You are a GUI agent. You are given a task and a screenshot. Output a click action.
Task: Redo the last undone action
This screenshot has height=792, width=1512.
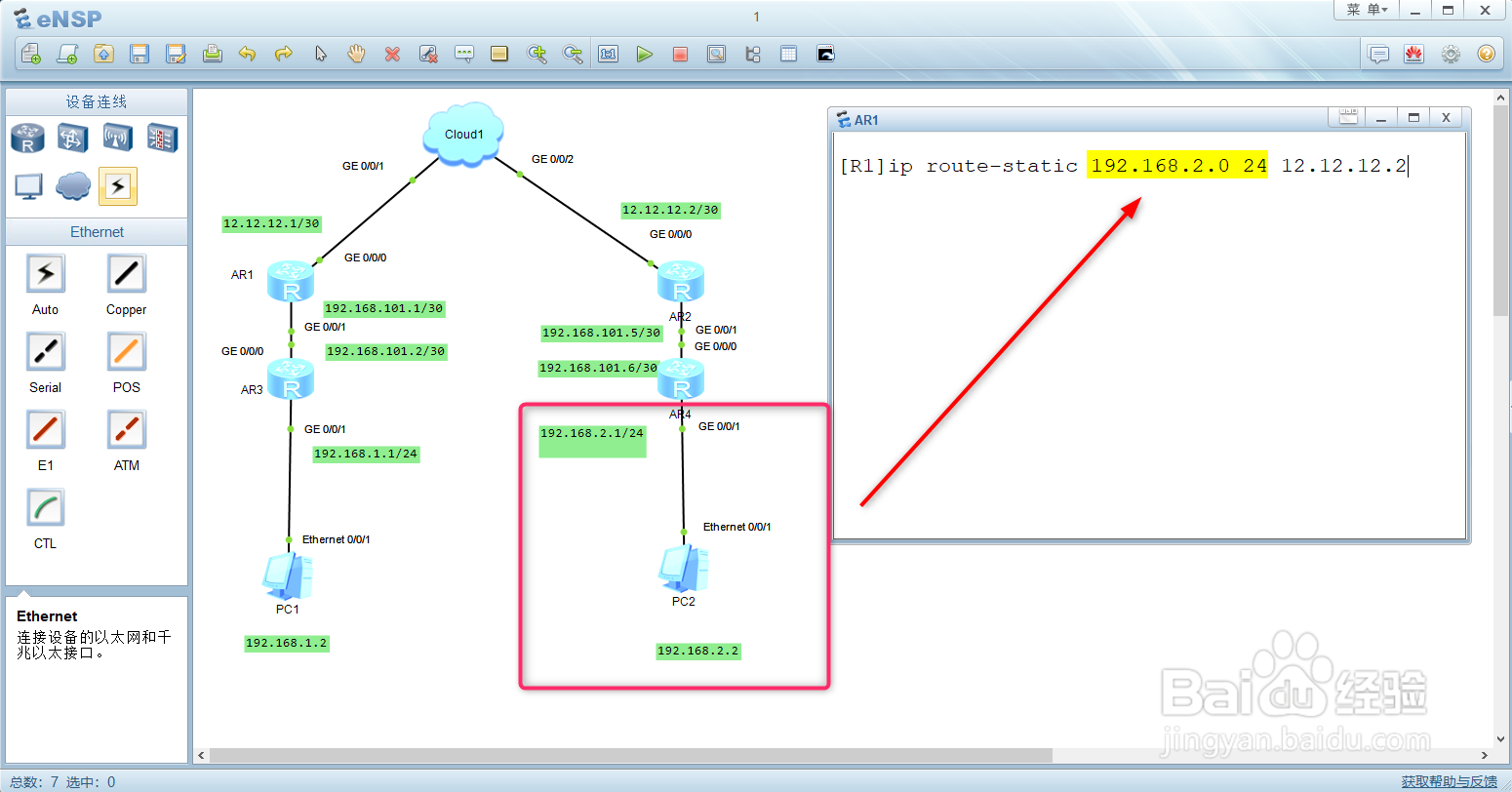click(284, 54)
